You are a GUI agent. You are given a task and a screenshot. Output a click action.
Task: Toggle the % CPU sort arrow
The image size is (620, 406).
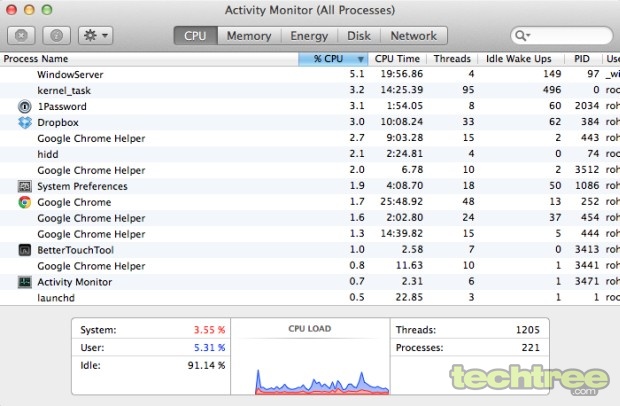360,59
